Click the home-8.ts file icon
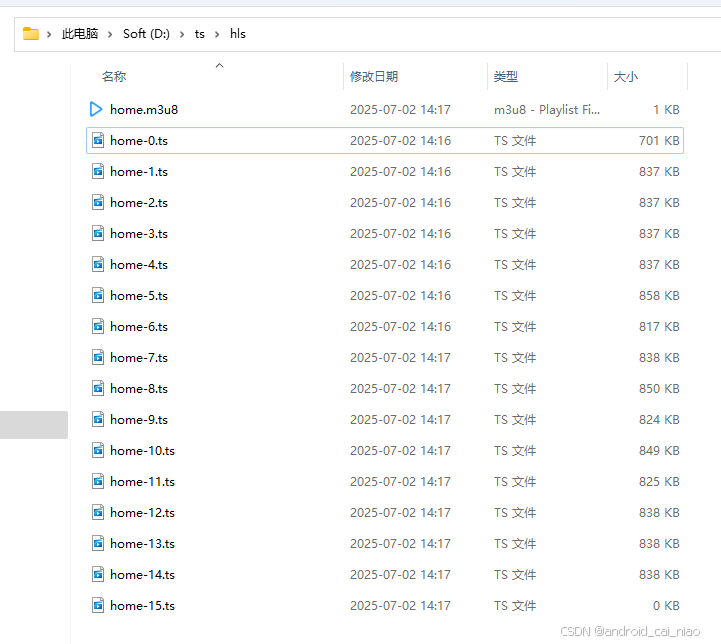 point(98,388)
